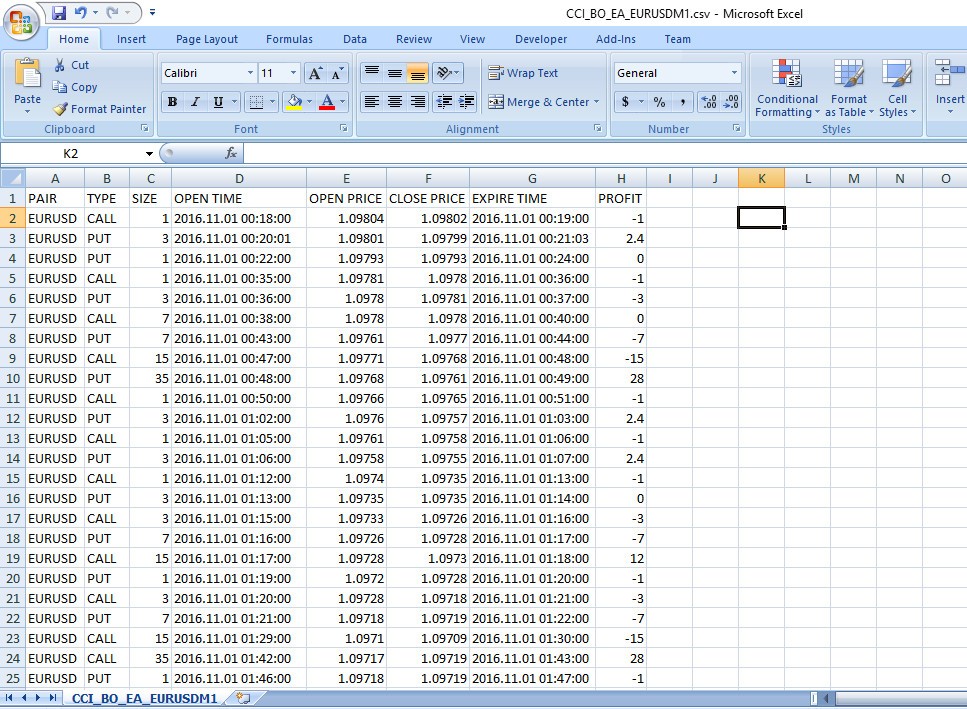Apply percent style
967x709 pixels.
[659, 102]
